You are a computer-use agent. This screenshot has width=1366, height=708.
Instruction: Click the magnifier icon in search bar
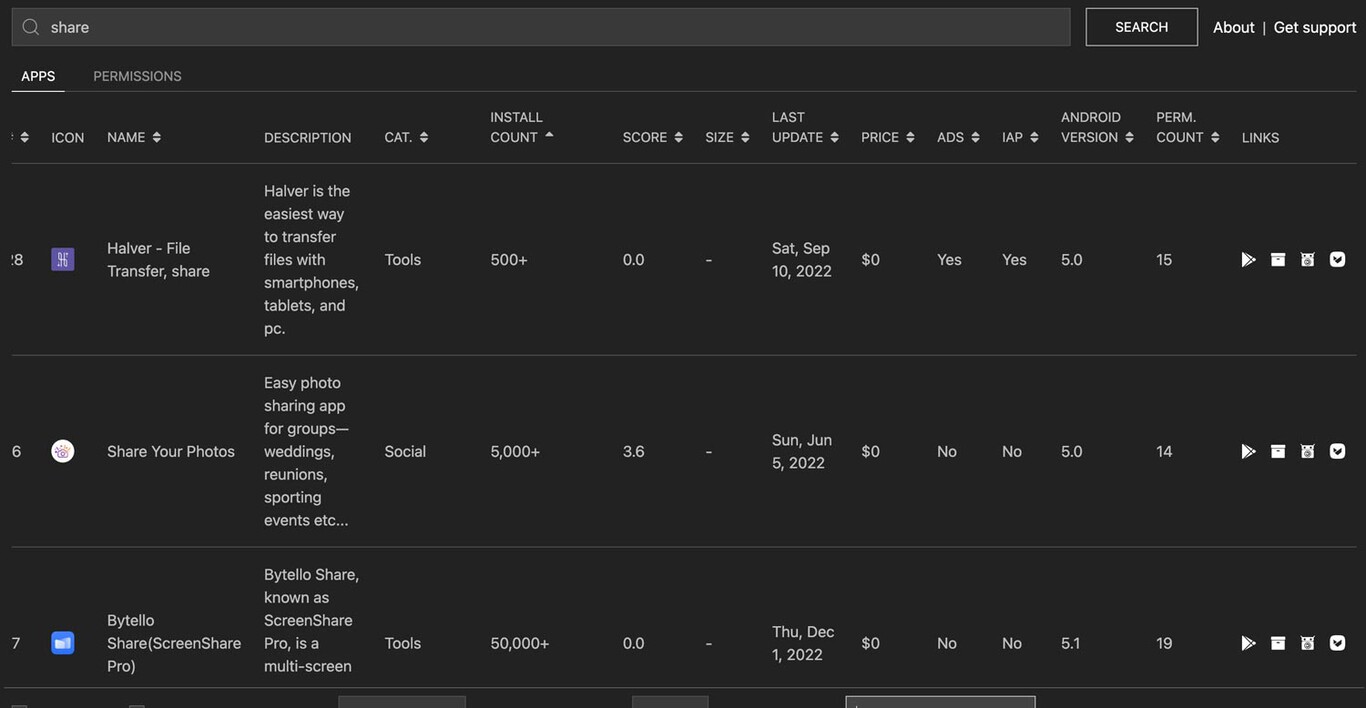click(31, 27)
